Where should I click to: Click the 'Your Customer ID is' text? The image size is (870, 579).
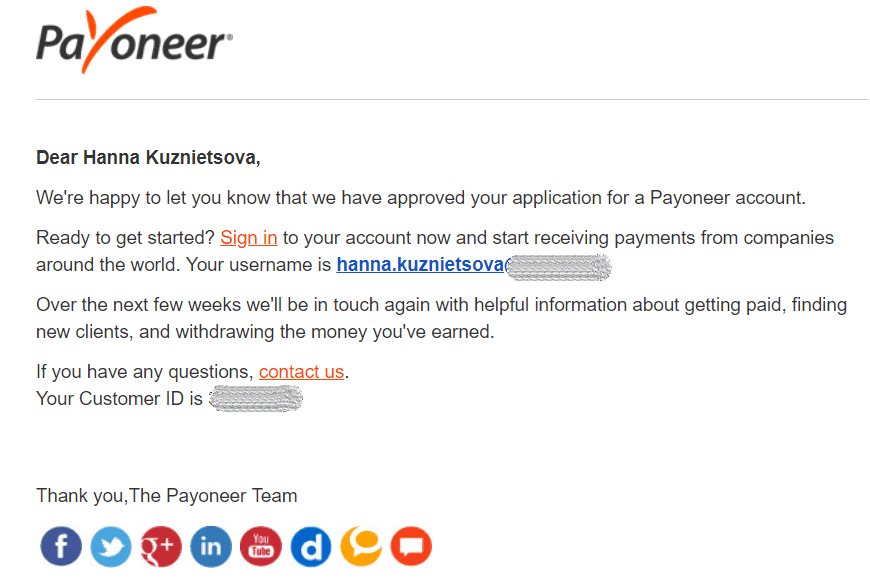click(120, 398)
